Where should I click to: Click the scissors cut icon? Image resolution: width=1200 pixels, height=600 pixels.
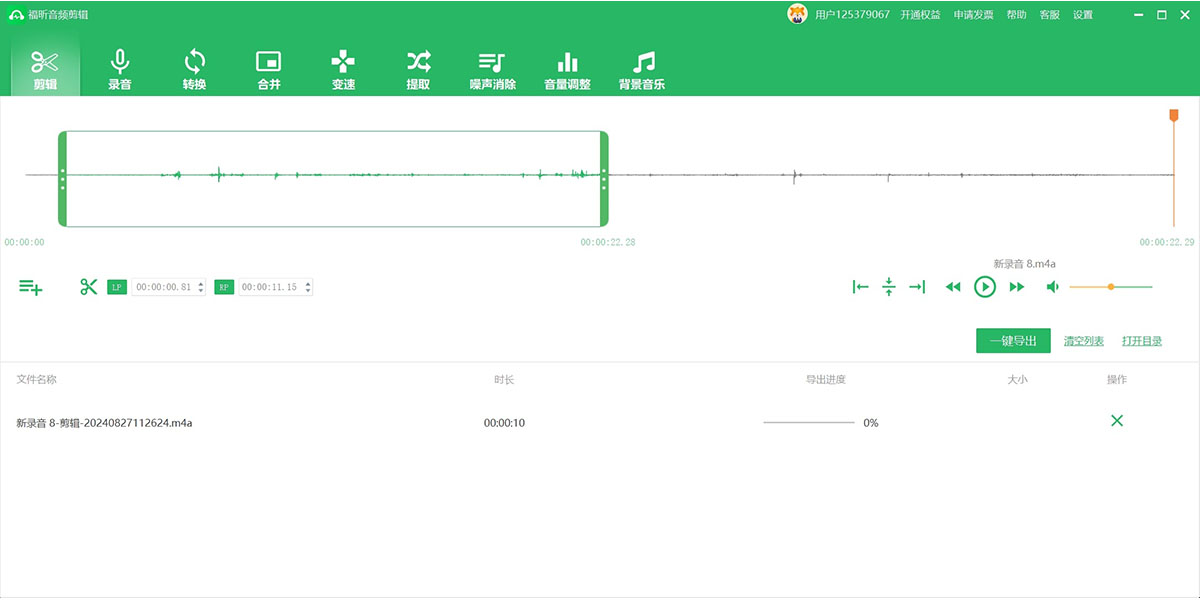point(89,287)
